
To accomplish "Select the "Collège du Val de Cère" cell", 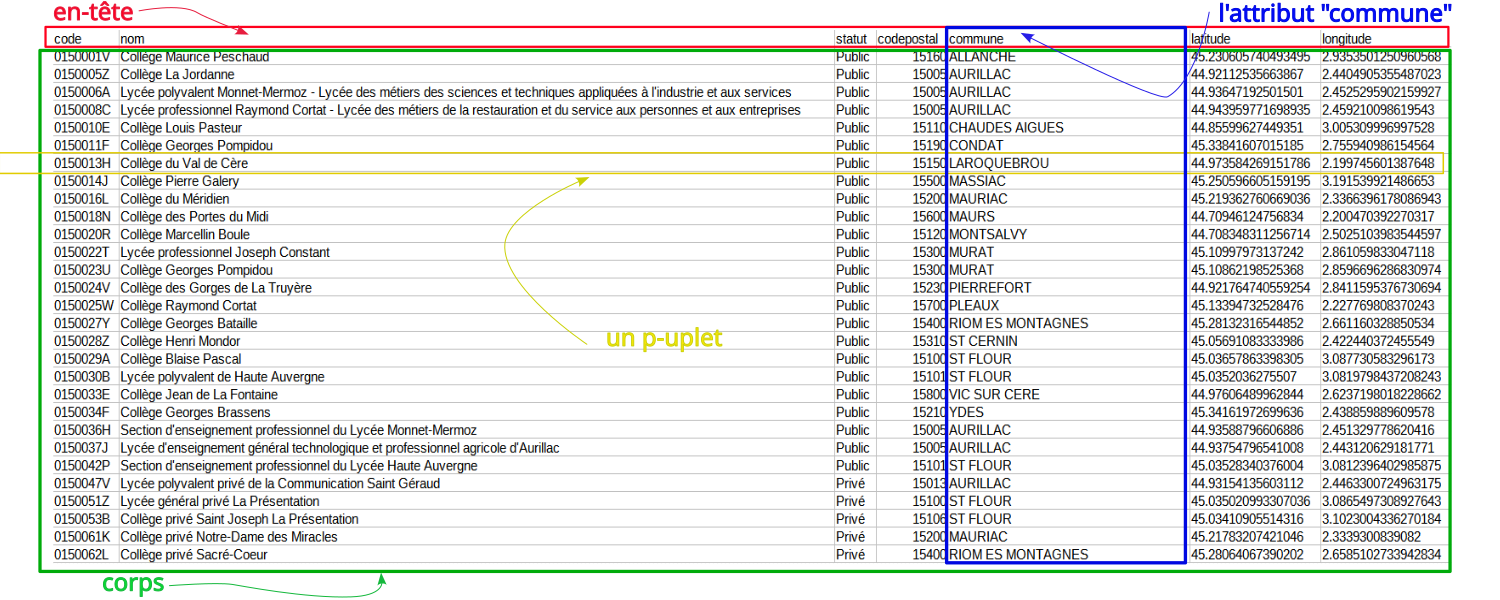I will [184, 163].
